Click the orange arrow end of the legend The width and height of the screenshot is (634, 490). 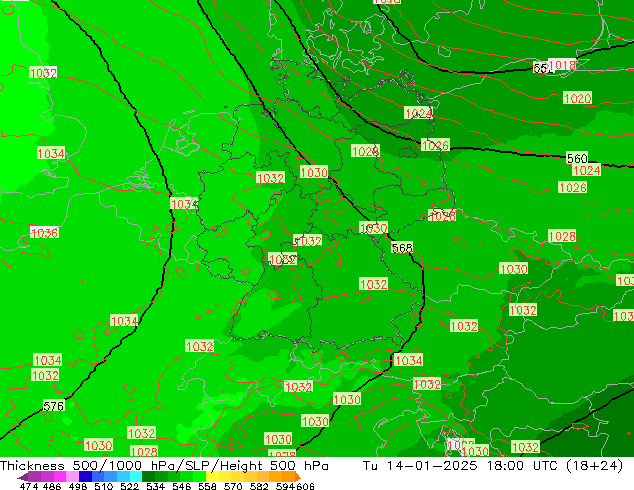pyautogui.click(x=298, y=477)
